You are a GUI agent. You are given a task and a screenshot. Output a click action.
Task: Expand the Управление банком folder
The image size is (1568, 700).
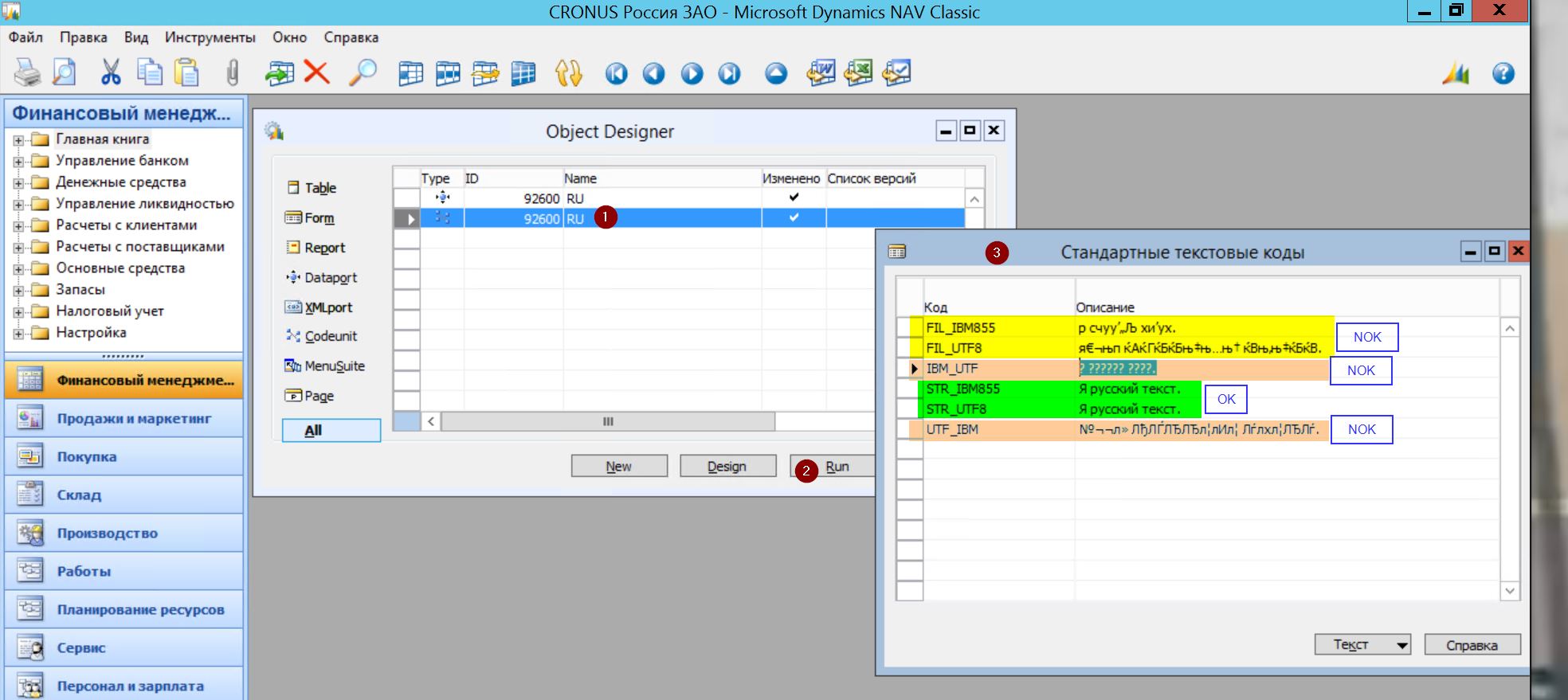click(x=18, y=162)
